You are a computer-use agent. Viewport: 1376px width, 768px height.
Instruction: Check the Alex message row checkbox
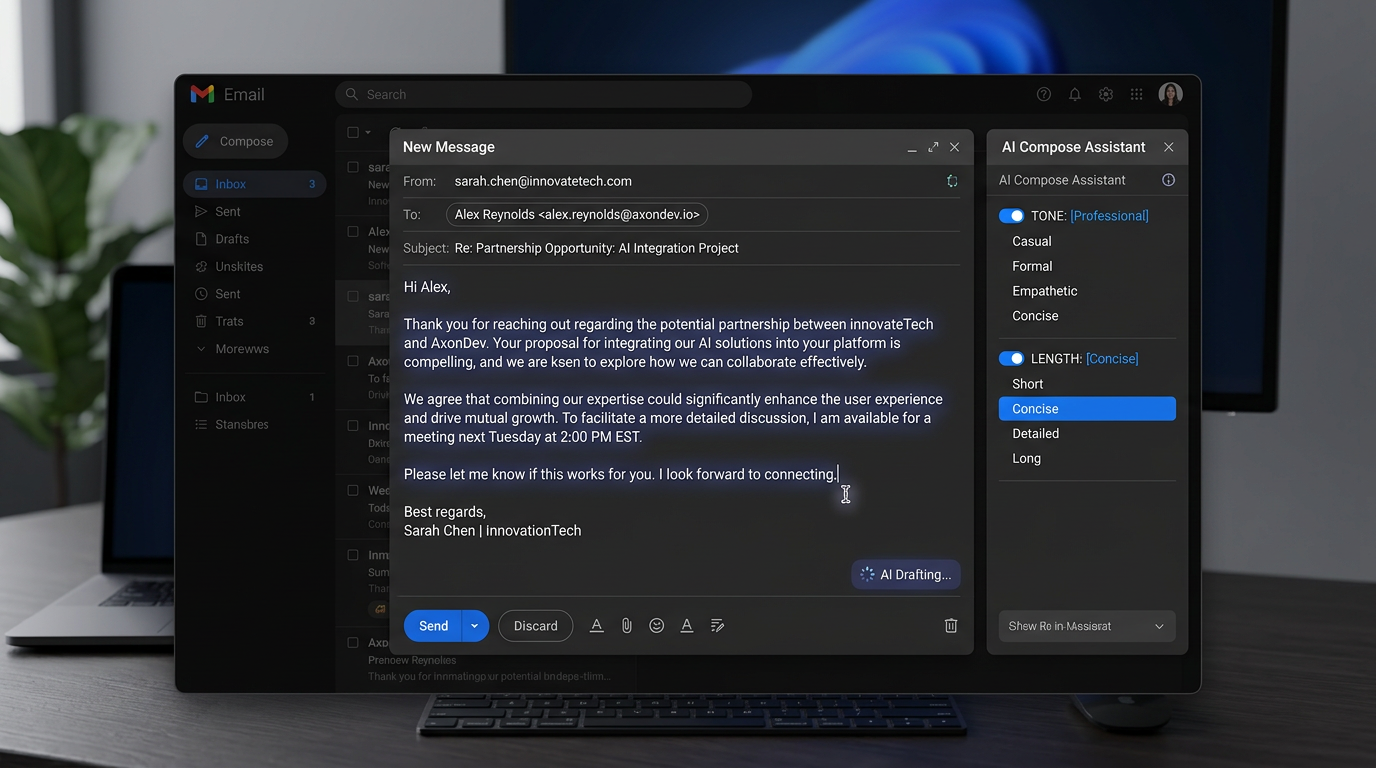(x=353, y=231)
